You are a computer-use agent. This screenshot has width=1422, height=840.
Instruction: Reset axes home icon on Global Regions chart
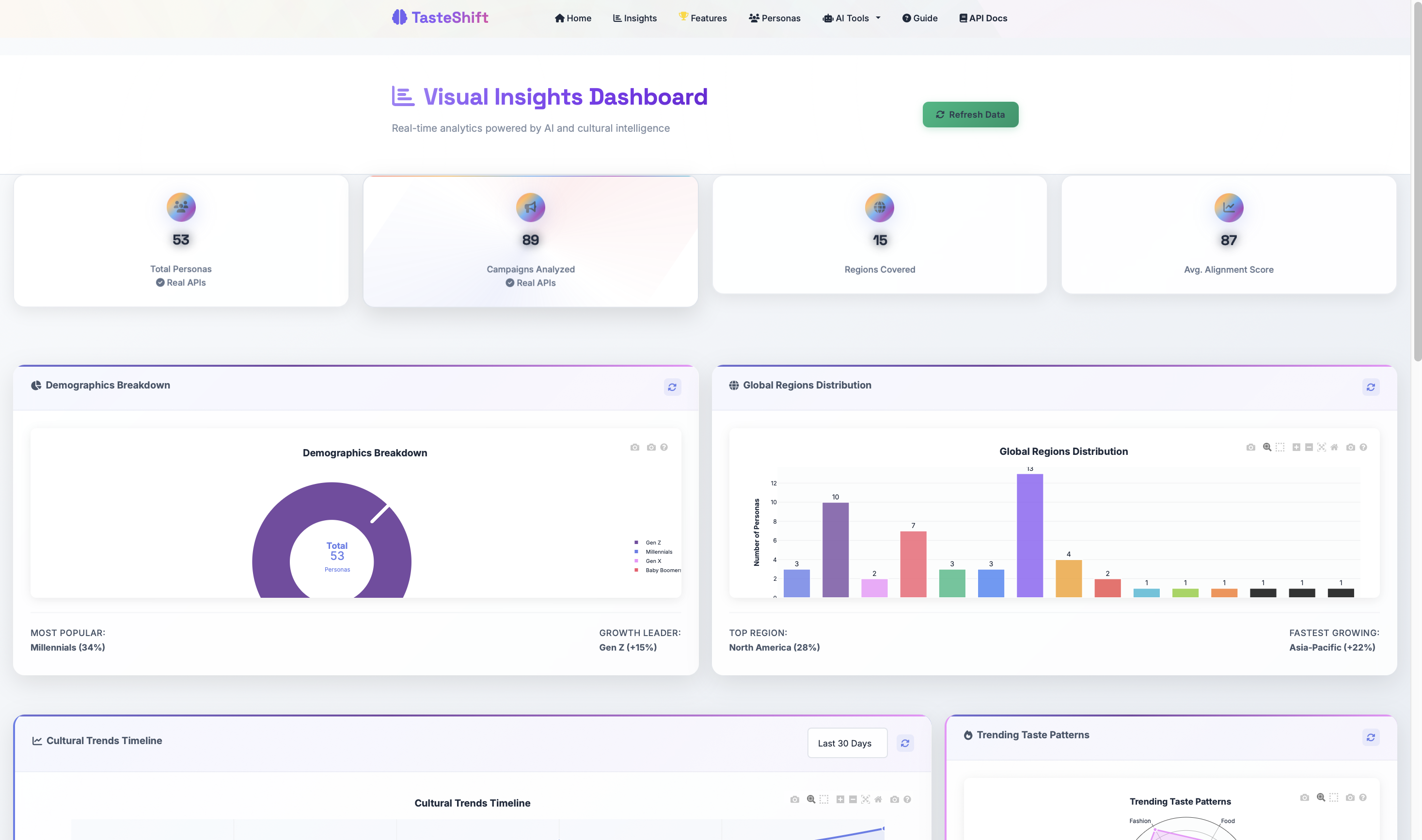(x=1334, y=447)
